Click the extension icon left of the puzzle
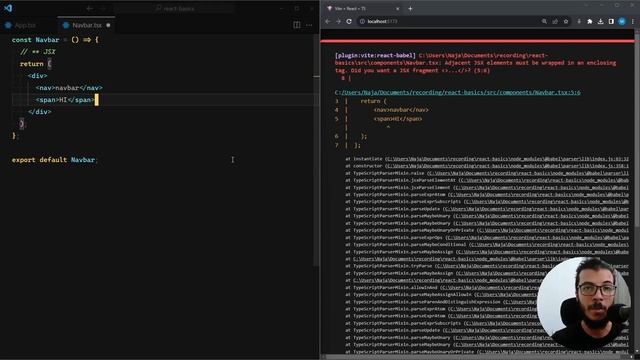The height and width of the screenshot is (360, 640). [579, 21]
